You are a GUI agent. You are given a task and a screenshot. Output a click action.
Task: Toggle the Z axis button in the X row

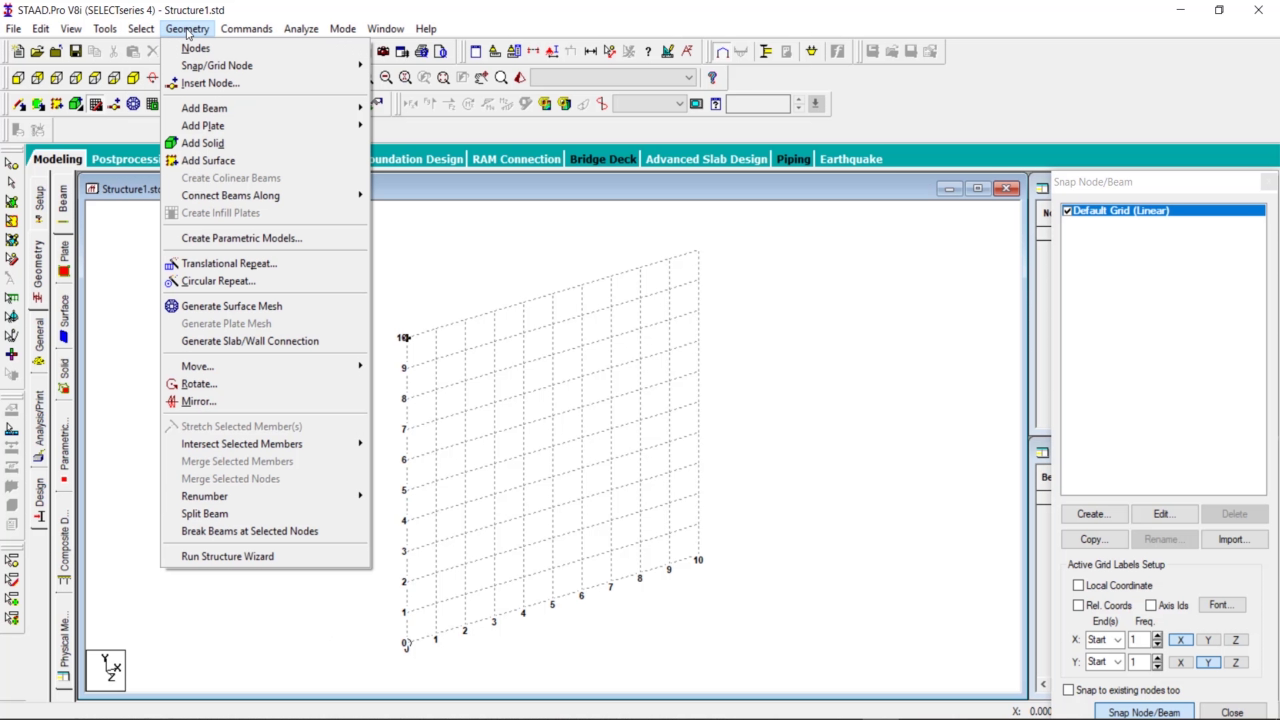click(x=1236, y=640)
